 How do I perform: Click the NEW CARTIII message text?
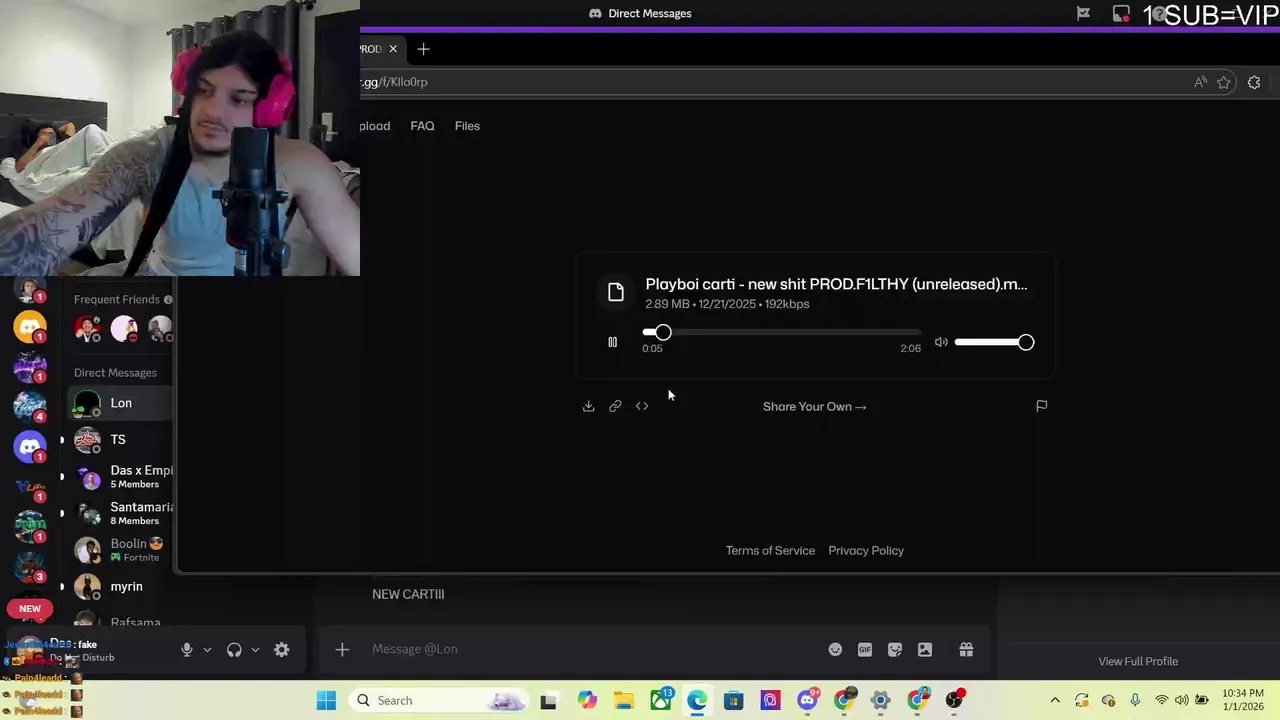coord(408,594)
